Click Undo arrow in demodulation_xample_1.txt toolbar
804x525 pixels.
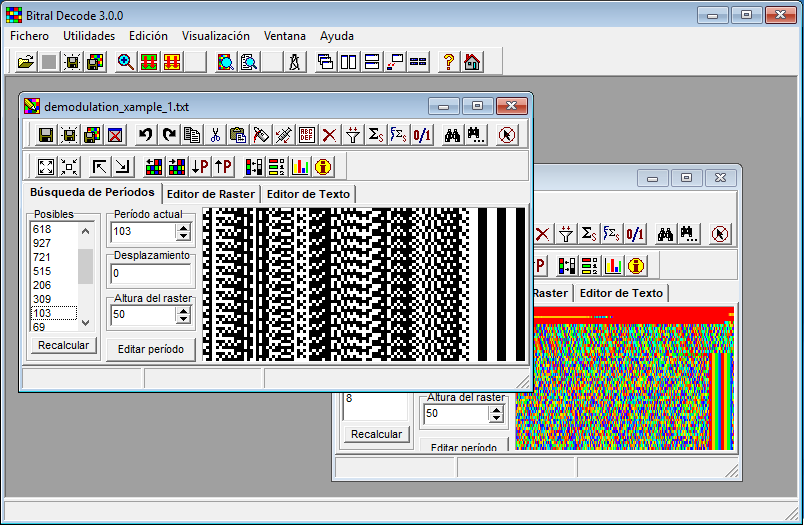146,135
